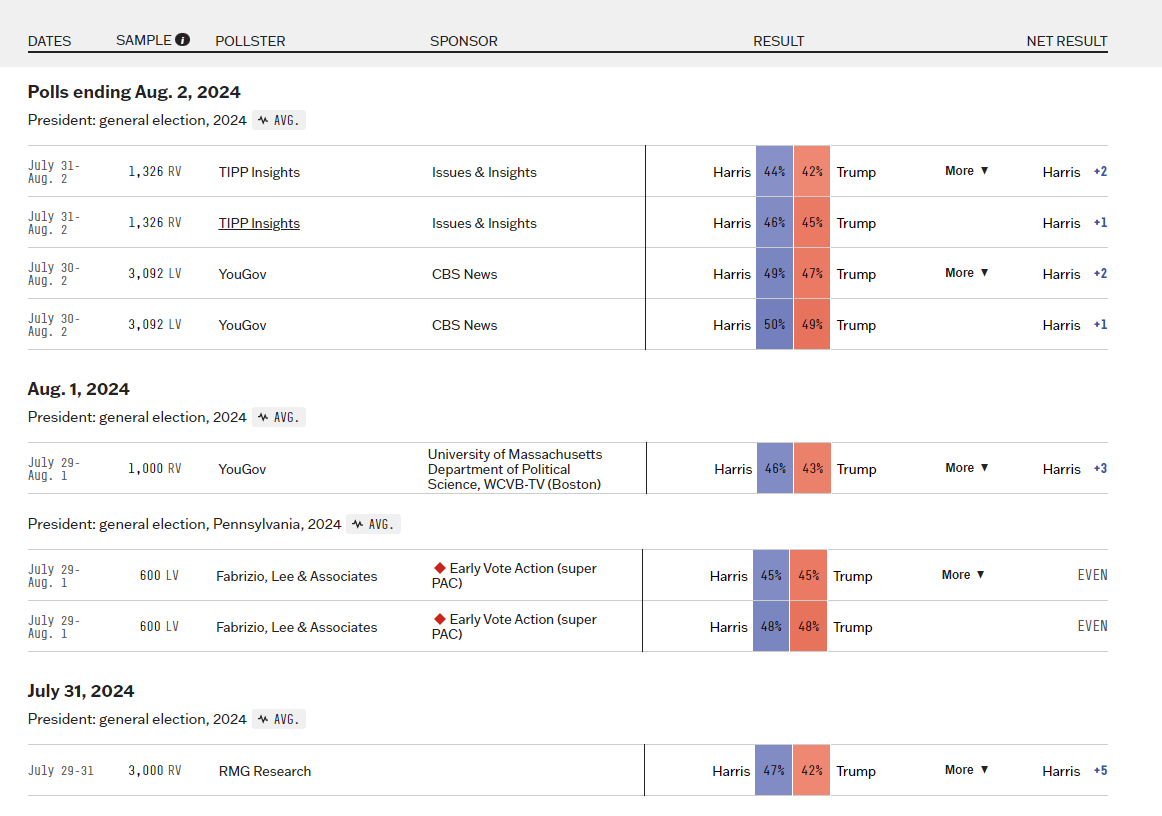The height and width of the screenshot is (816, 1162).
Task: Click RESULT column header
Action: [x=778, y=41]
